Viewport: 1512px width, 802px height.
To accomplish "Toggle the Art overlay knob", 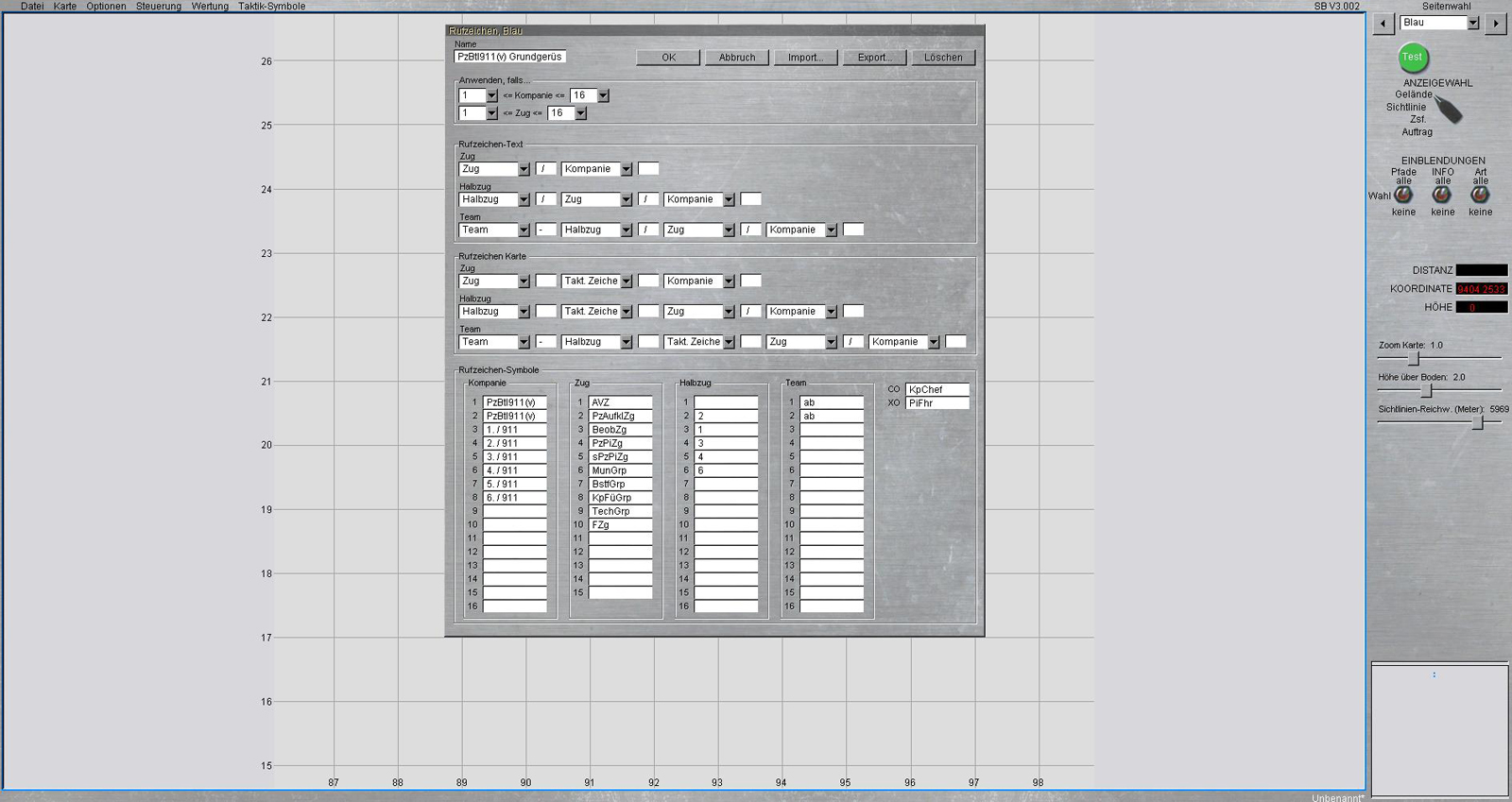I will (x=1480, y=195).
